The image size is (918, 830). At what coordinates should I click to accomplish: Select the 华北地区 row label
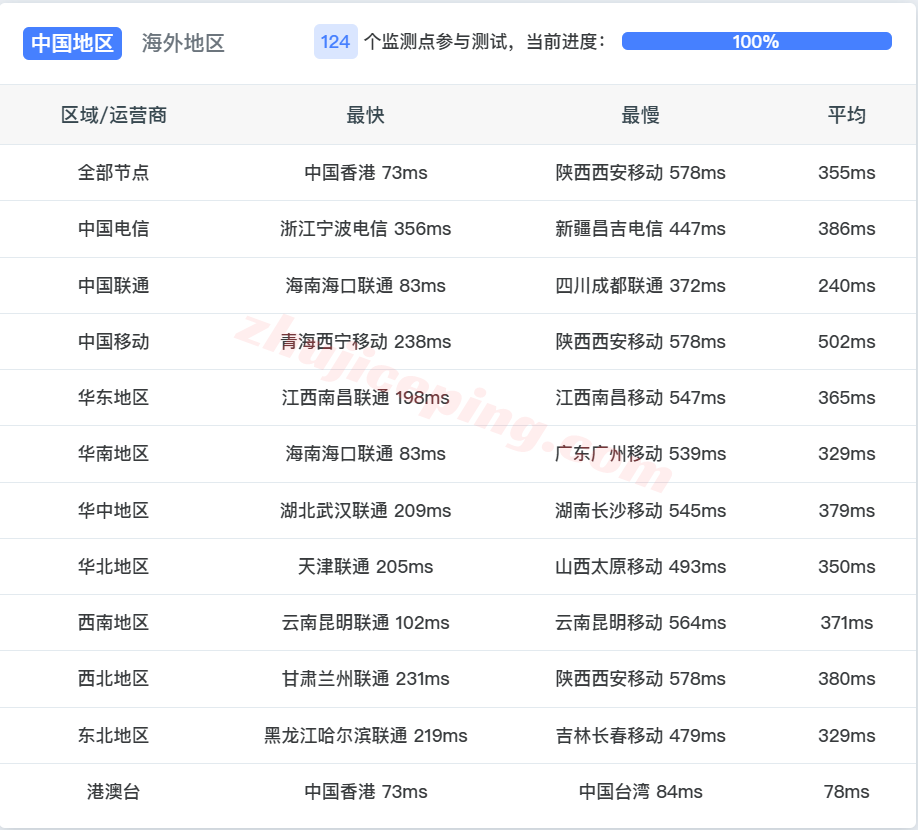point(114,567)
